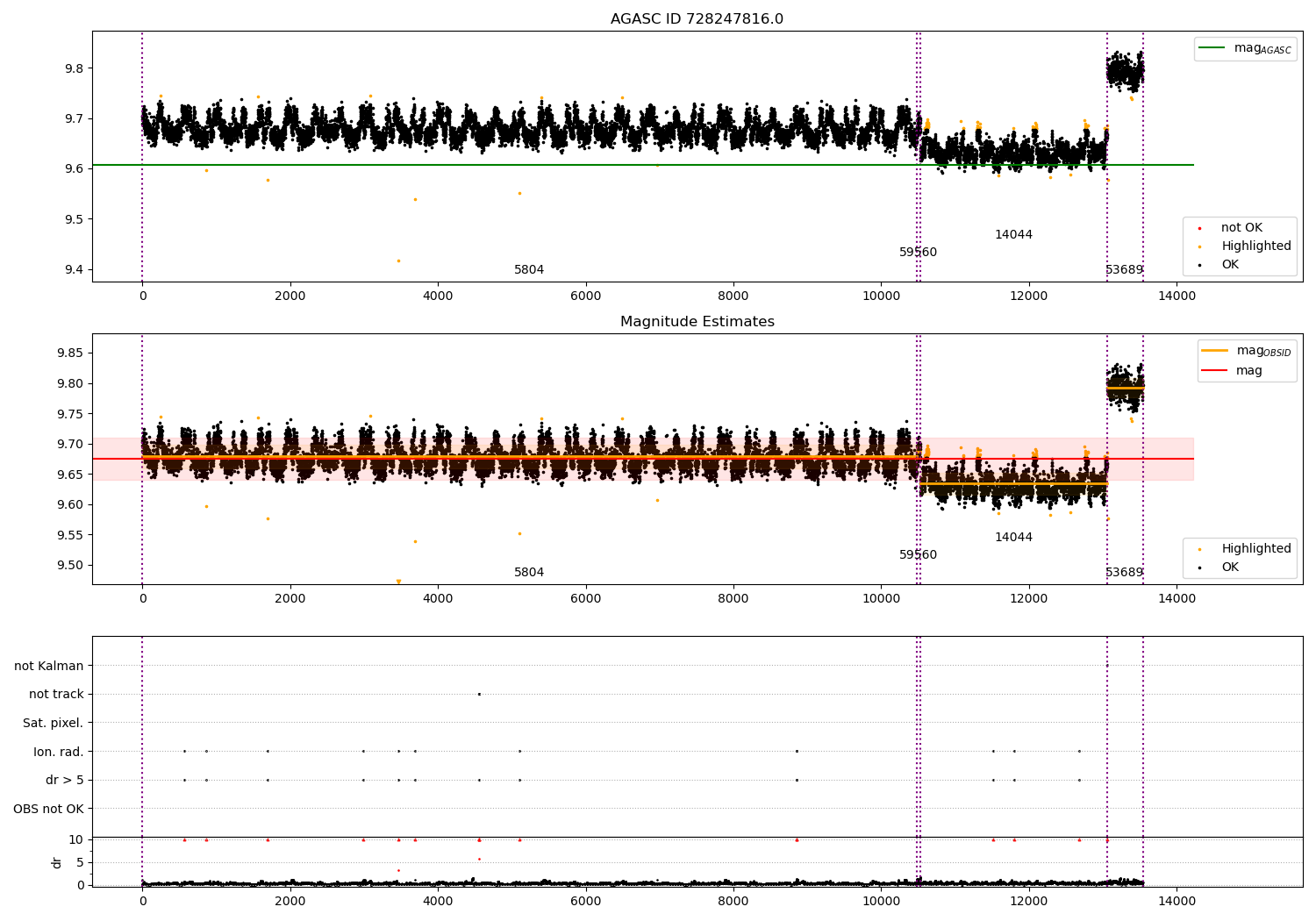Click y-tick '10' on the dr axis
Screen dimensions: 1316x921
(76, 840)
